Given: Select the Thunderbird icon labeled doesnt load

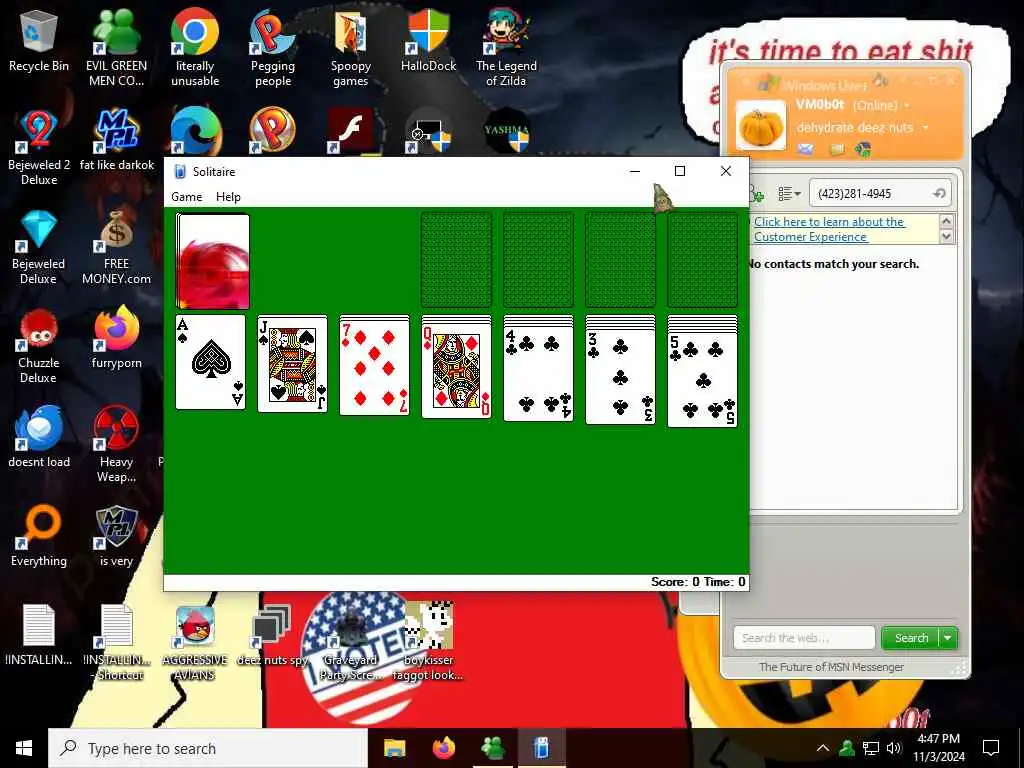Looking at the screenshot, I should [x=39, y=437].
